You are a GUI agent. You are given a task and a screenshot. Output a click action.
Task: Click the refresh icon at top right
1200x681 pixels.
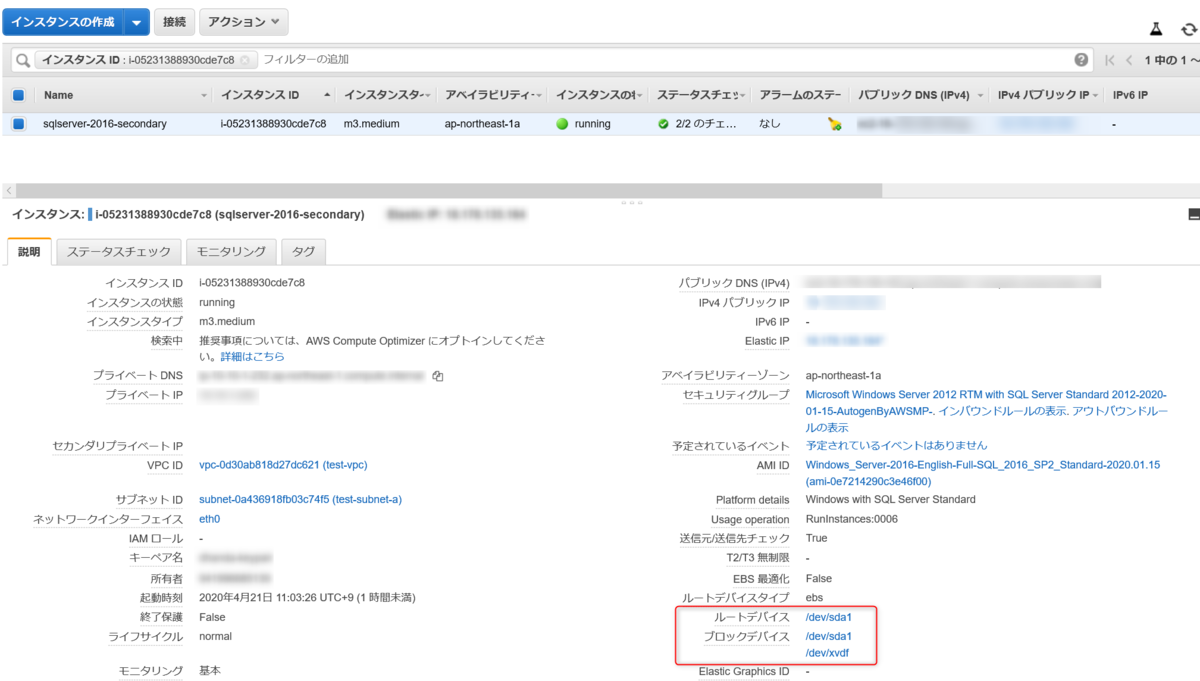1188,31
